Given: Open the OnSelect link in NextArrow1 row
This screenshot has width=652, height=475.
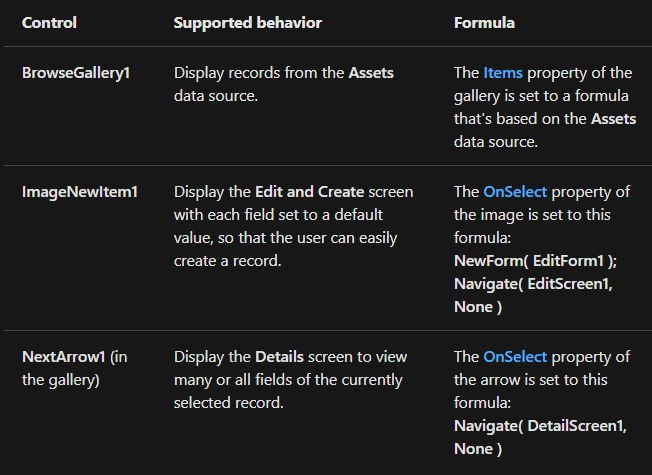Looking at the screenshot, I should click(x=515, y=357).
